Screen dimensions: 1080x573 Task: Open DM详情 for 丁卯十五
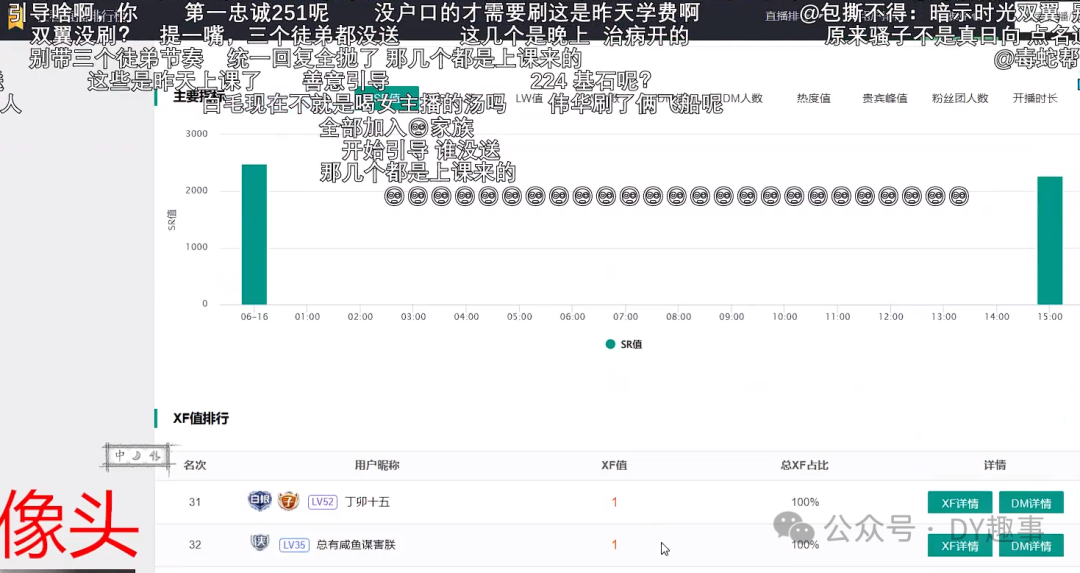(1031, 503)
